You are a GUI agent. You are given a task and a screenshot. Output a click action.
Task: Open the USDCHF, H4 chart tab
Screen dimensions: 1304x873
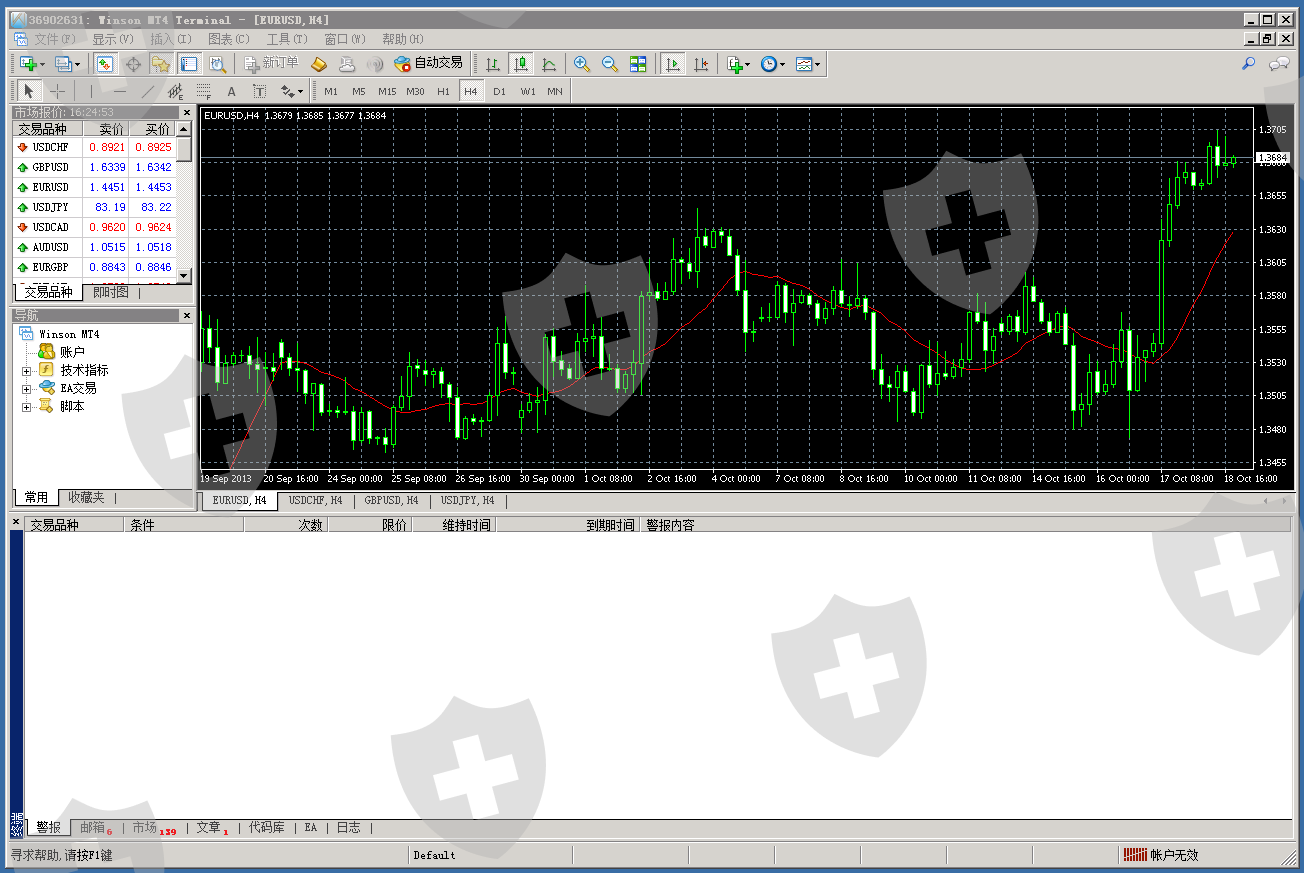pyautogui.click(x=315, y=500)
